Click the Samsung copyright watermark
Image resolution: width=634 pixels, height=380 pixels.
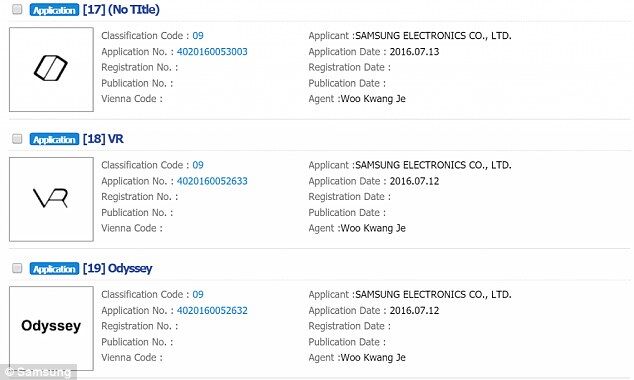[x=38, y=372]
